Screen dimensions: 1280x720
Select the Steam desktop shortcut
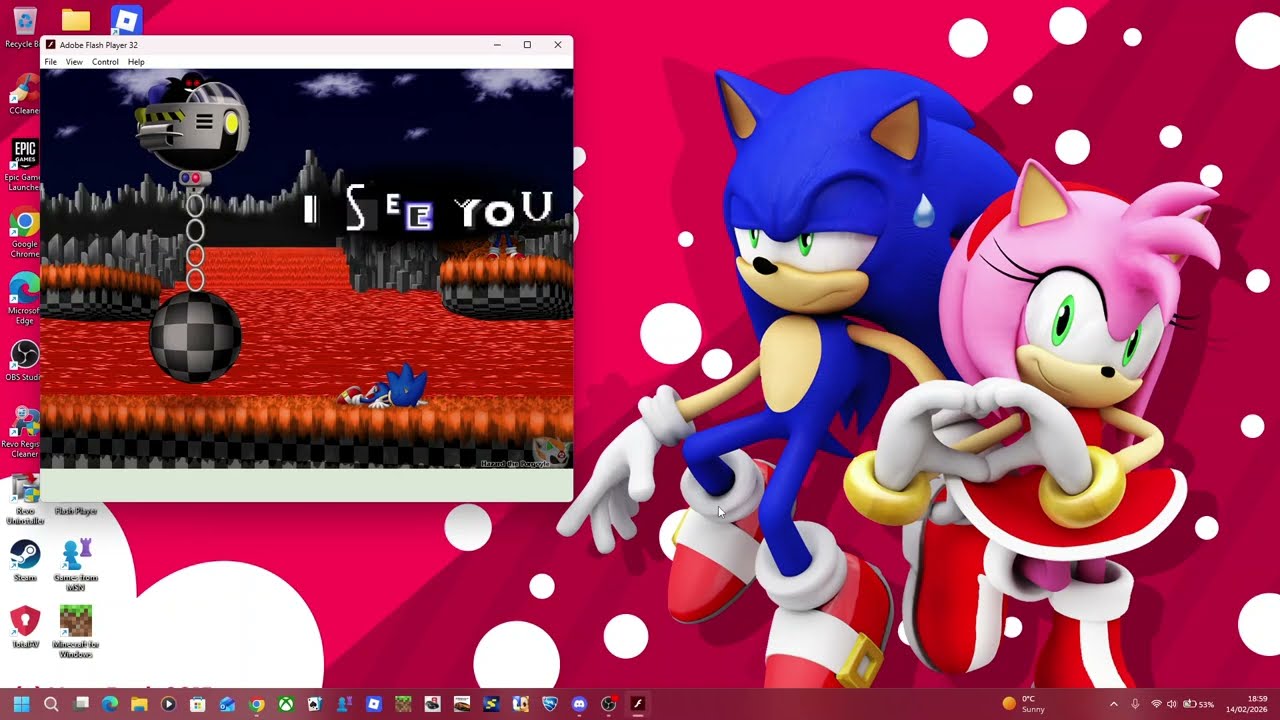click(x=25, y=562)
